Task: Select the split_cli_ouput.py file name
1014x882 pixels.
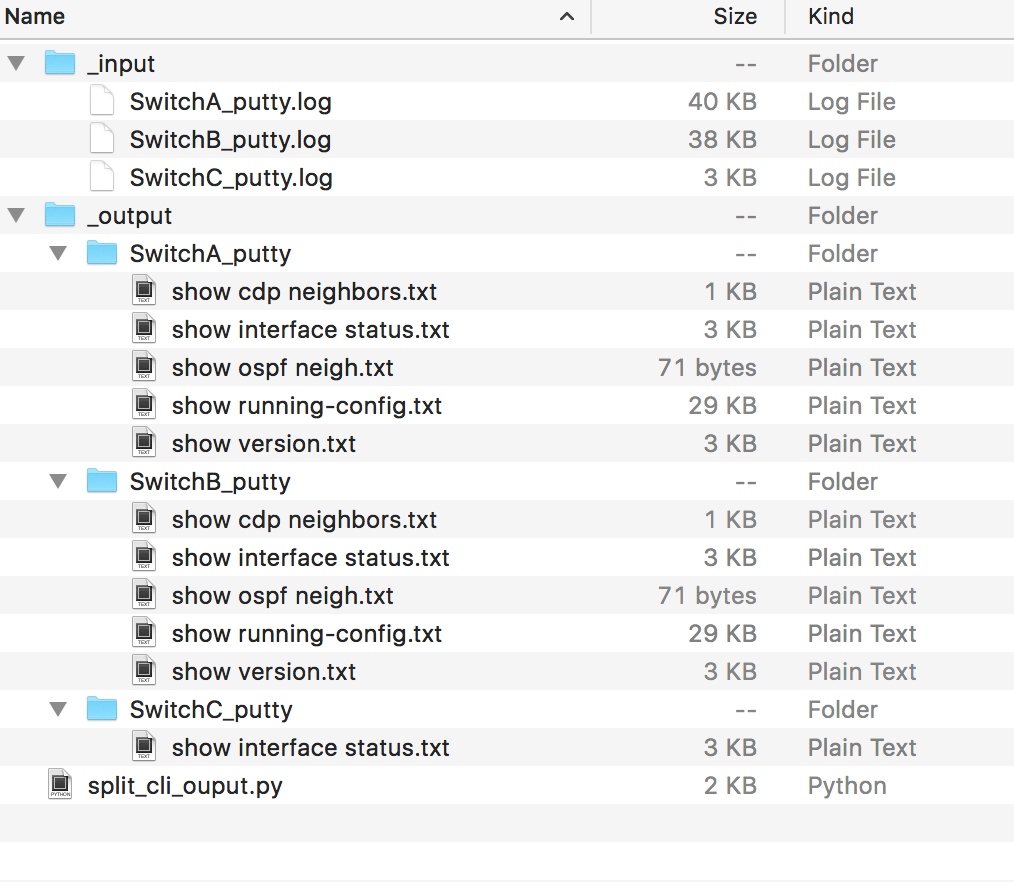Action: [185, 786]
